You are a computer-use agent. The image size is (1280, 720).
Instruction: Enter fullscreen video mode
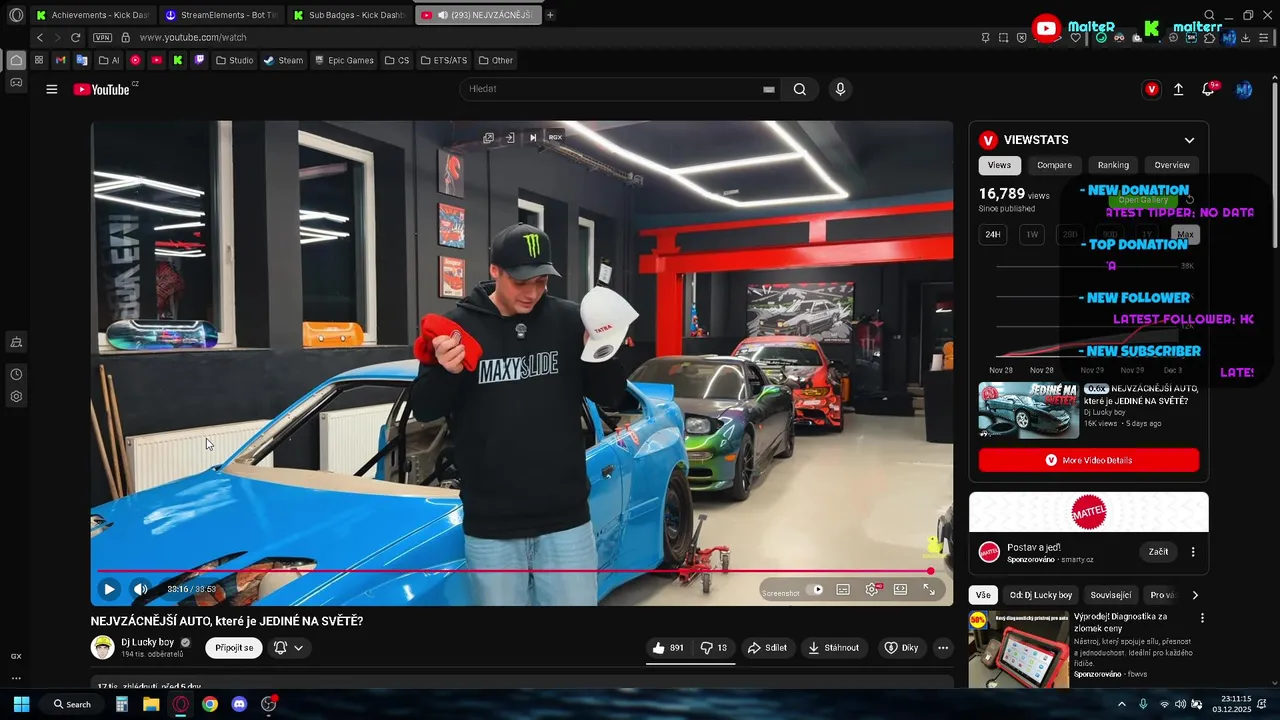(x=929, y=590)
